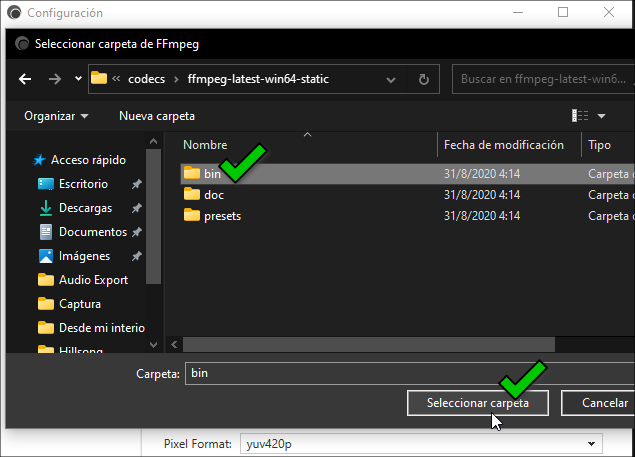Image resolution: width=635 pixels, height=457 pixels.
Task: Close the Configuración window
Action: click(x=609, y=13)
